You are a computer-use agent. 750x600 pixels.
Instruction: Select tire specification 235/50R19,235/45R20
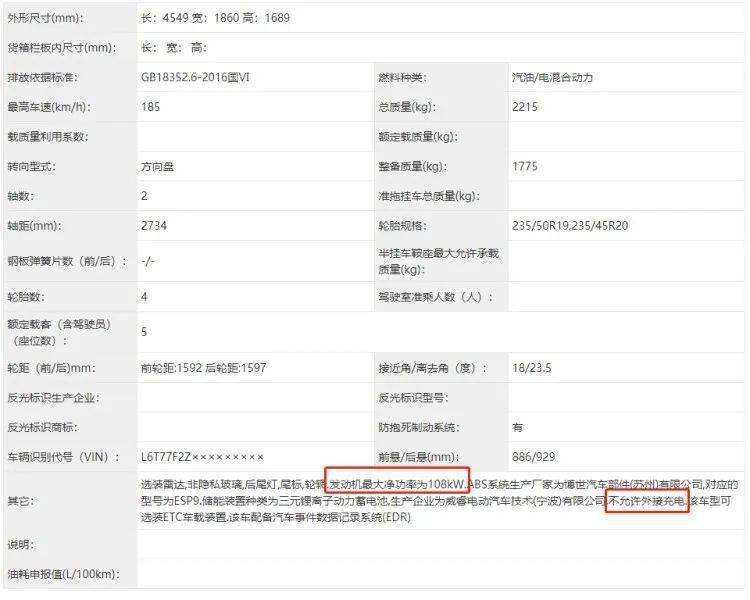click(570, 226)
